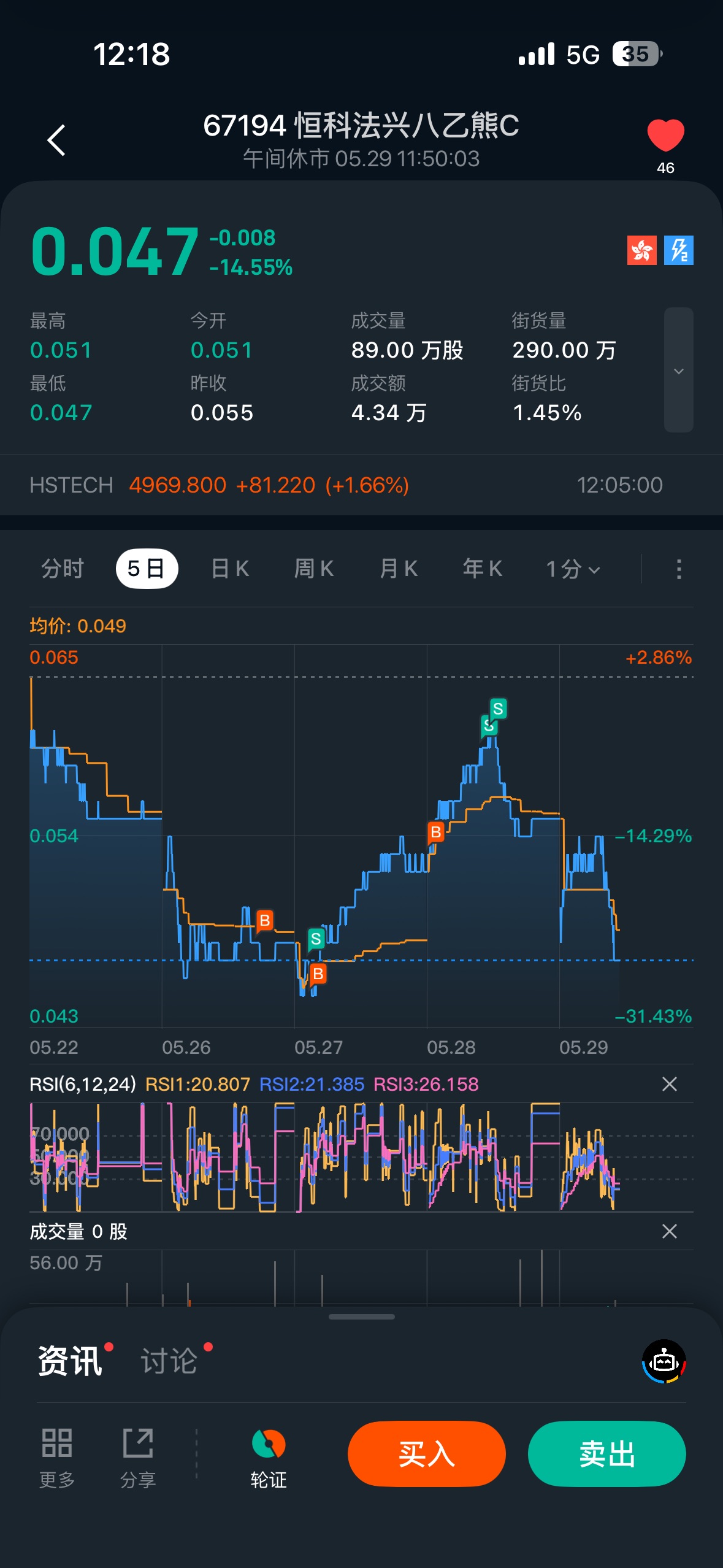Go back with the left arrow icon

click(x=56, y=140)
